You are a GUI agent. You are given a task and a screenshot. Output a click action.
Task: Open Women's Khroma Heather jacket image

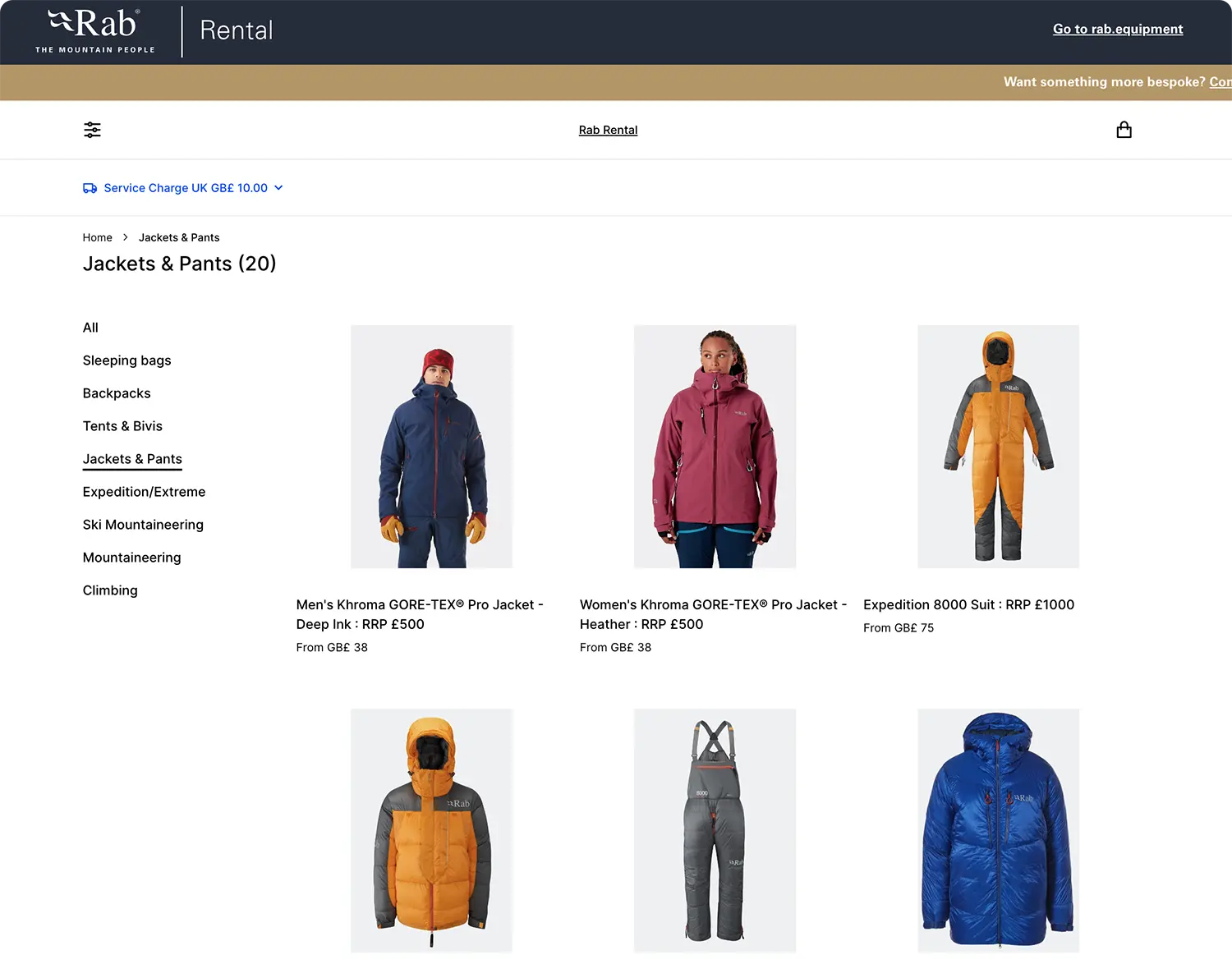pyautogui.click(x=715, y=447)
